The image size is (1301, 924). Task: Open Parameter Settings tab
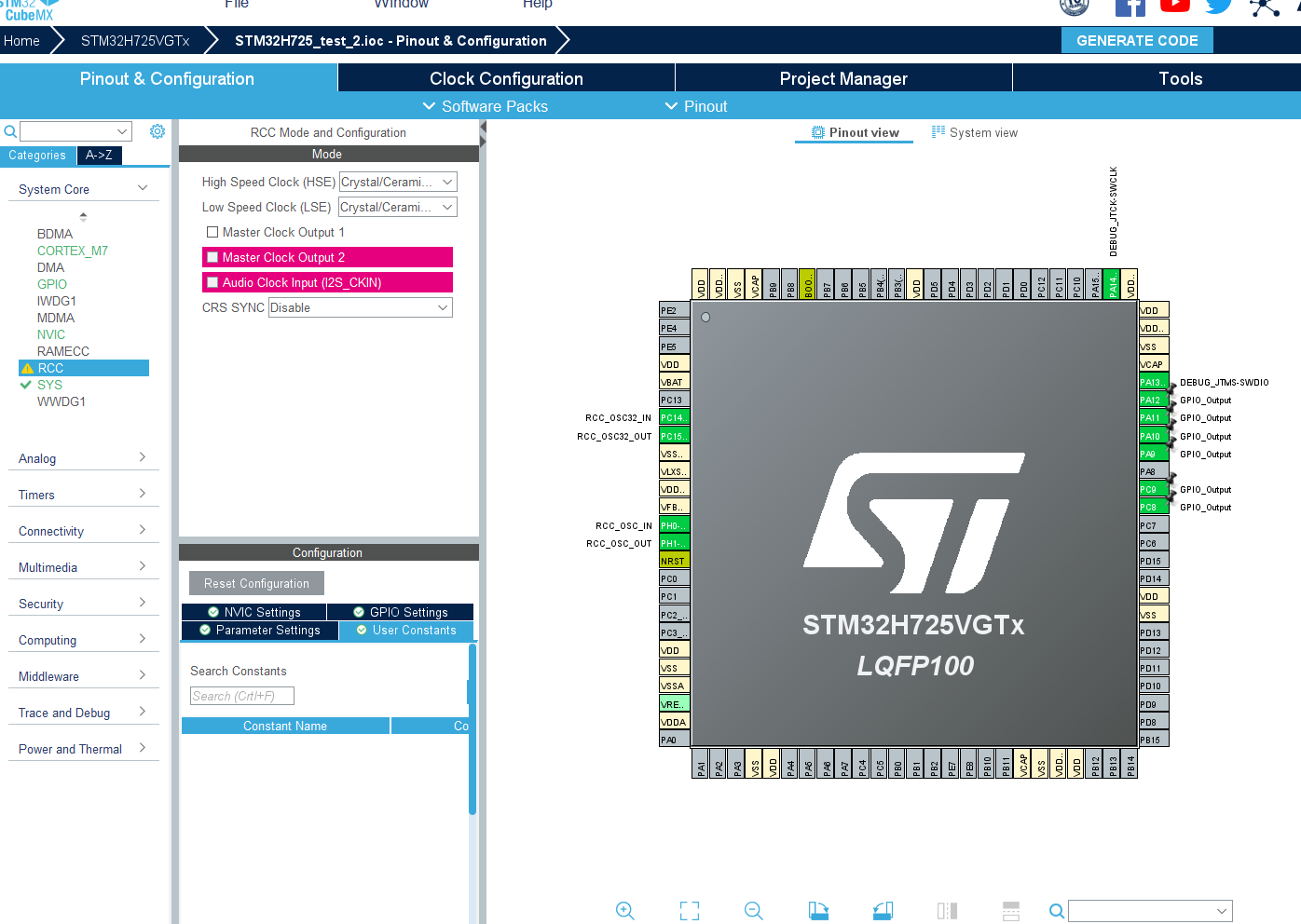(259, 631)
